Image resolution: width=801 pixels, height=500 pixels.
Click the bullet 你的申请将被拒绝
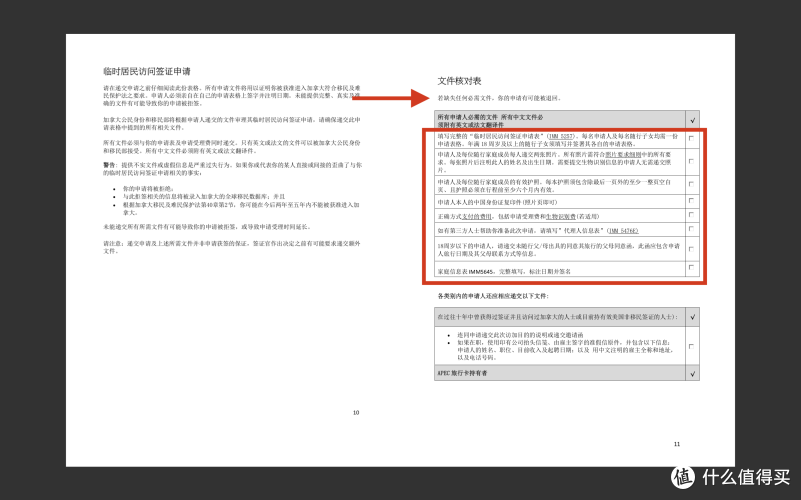coord(149,188)
